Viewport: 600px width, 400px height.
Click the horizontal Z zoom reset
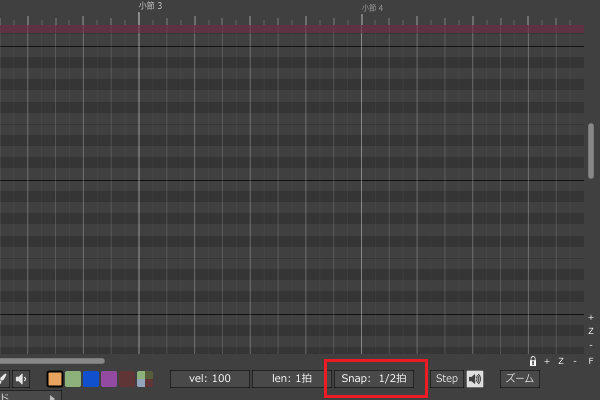(560, 361)
